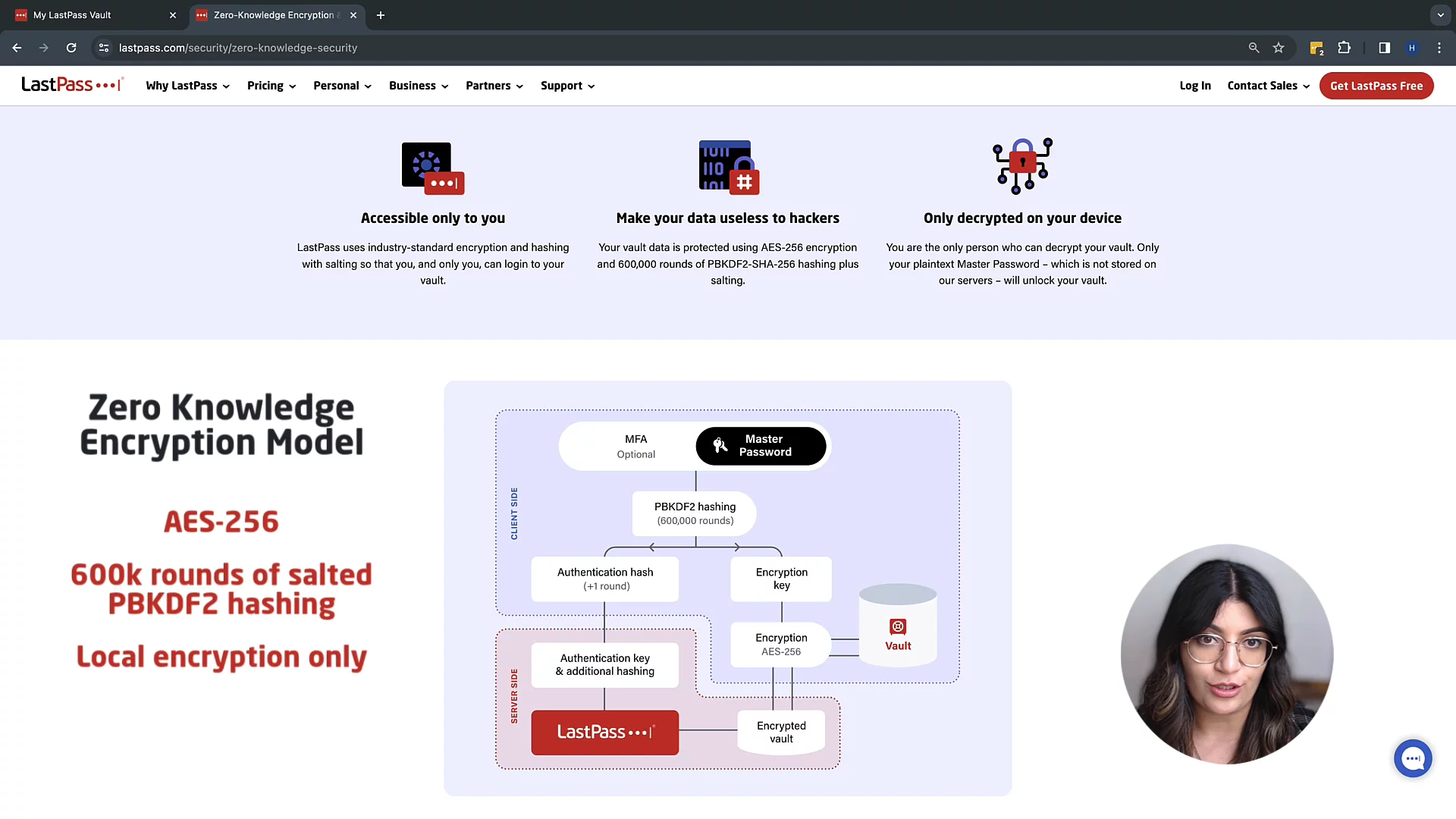The height and width of the screenshot is (819, 1456).
Task: Open the Contact Sales dropdown
Action: point(1268,86)
